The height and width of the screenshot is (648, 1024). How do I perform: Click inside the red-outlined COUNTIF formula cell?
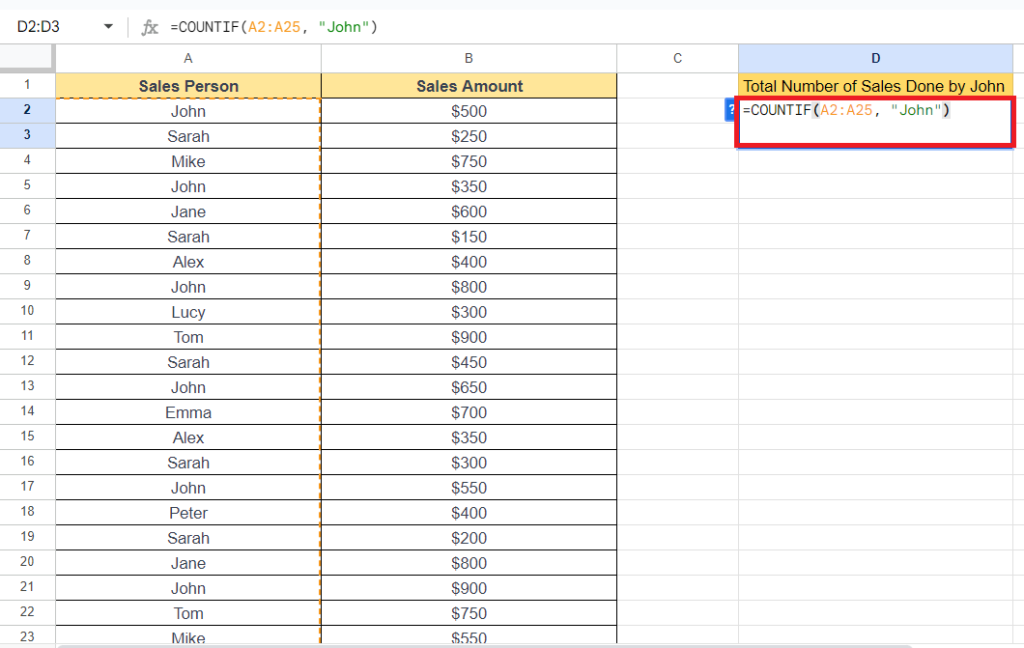tap(875, 124)
